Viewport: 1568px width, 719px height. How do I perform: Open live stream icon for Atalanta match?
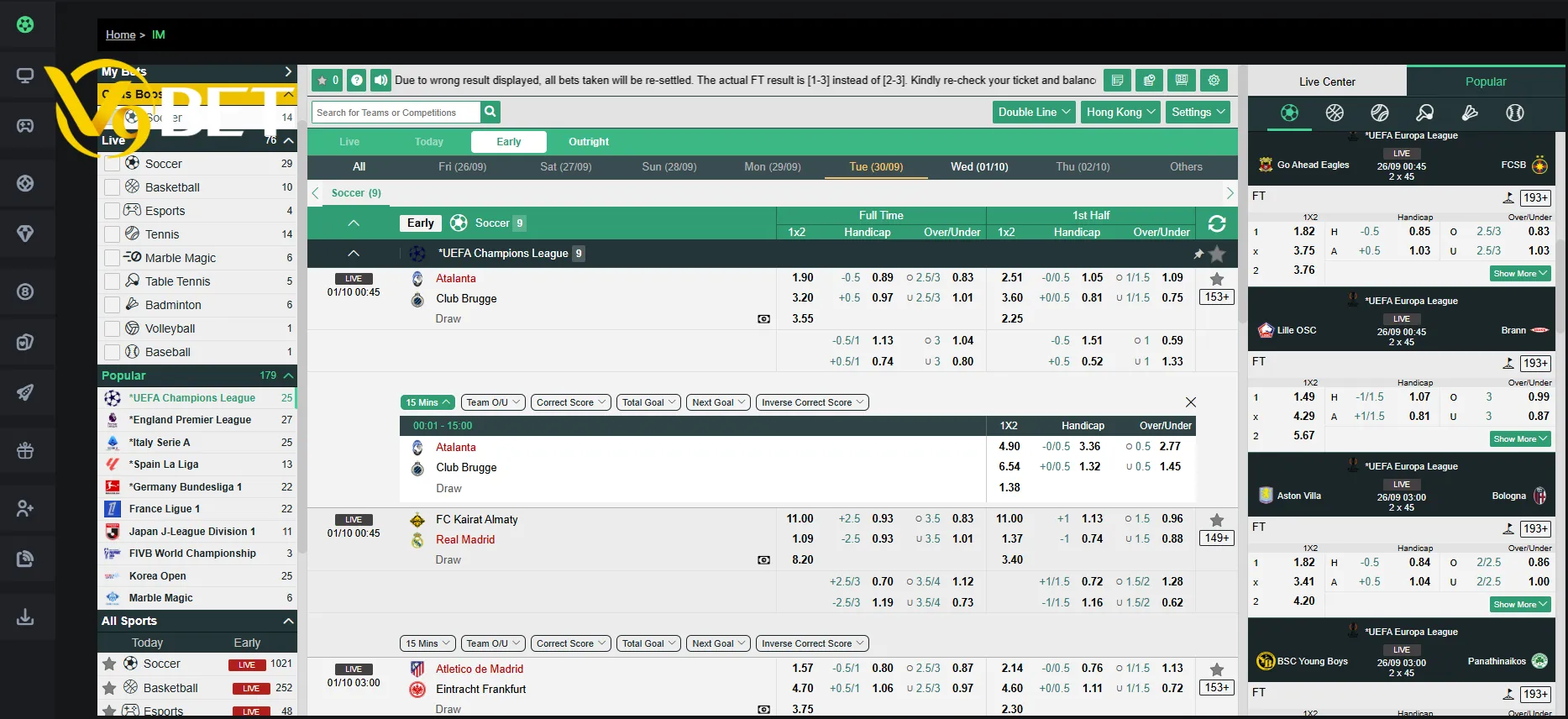click(763, 319)
